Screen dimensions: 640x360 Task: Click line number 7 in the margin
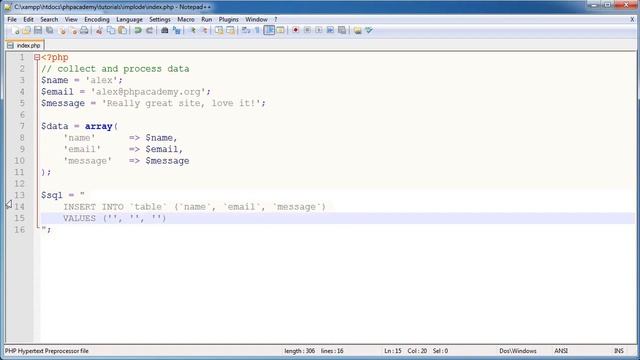pyautogui.click(x=22, y=126)
